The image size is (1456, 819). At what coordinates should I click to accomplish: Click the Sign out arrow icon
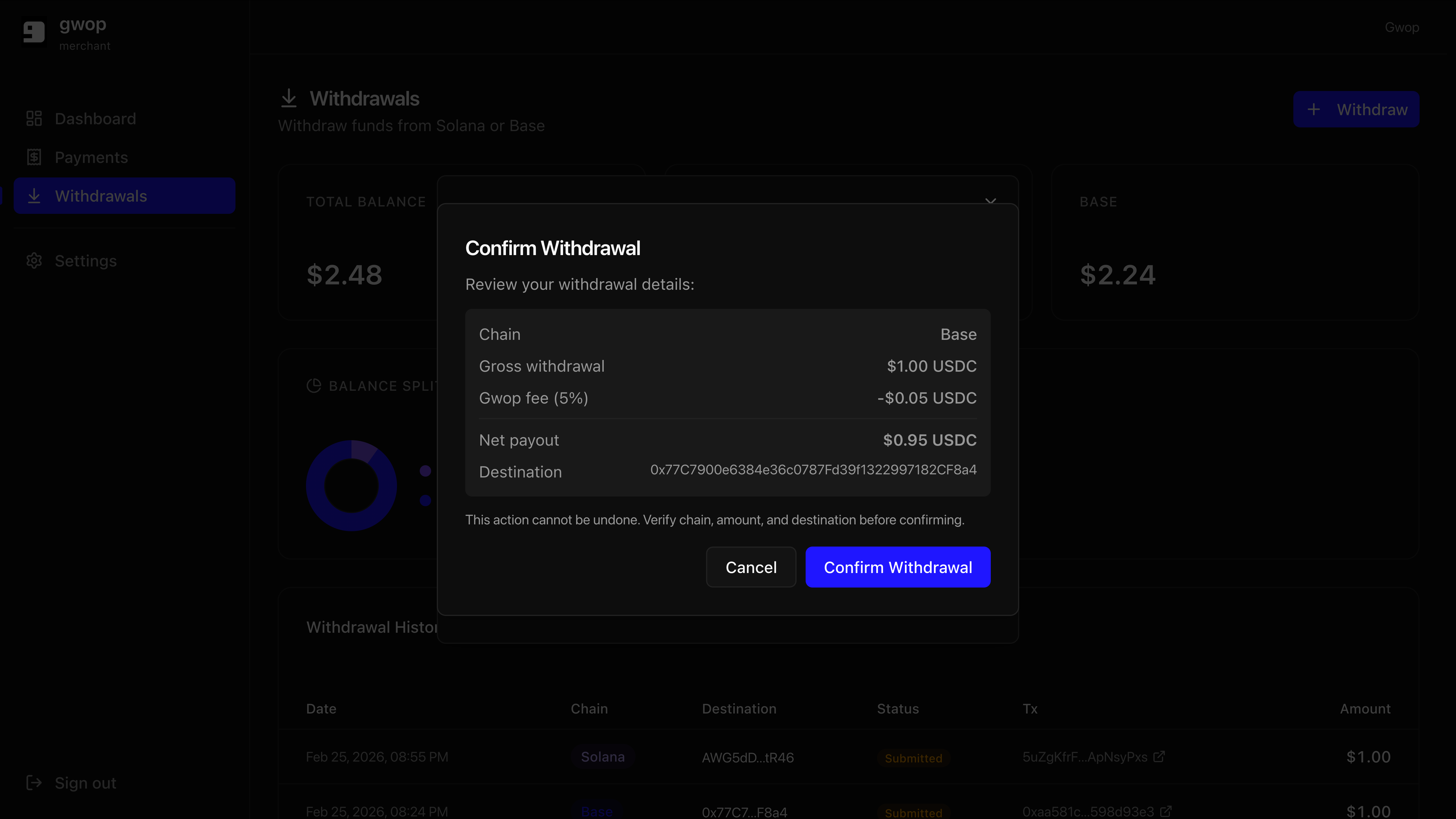click(x=34, y=783)
